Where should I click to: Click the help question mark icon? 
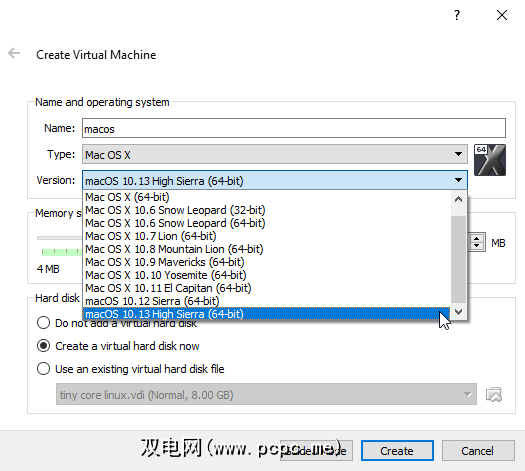coord(457,15)
